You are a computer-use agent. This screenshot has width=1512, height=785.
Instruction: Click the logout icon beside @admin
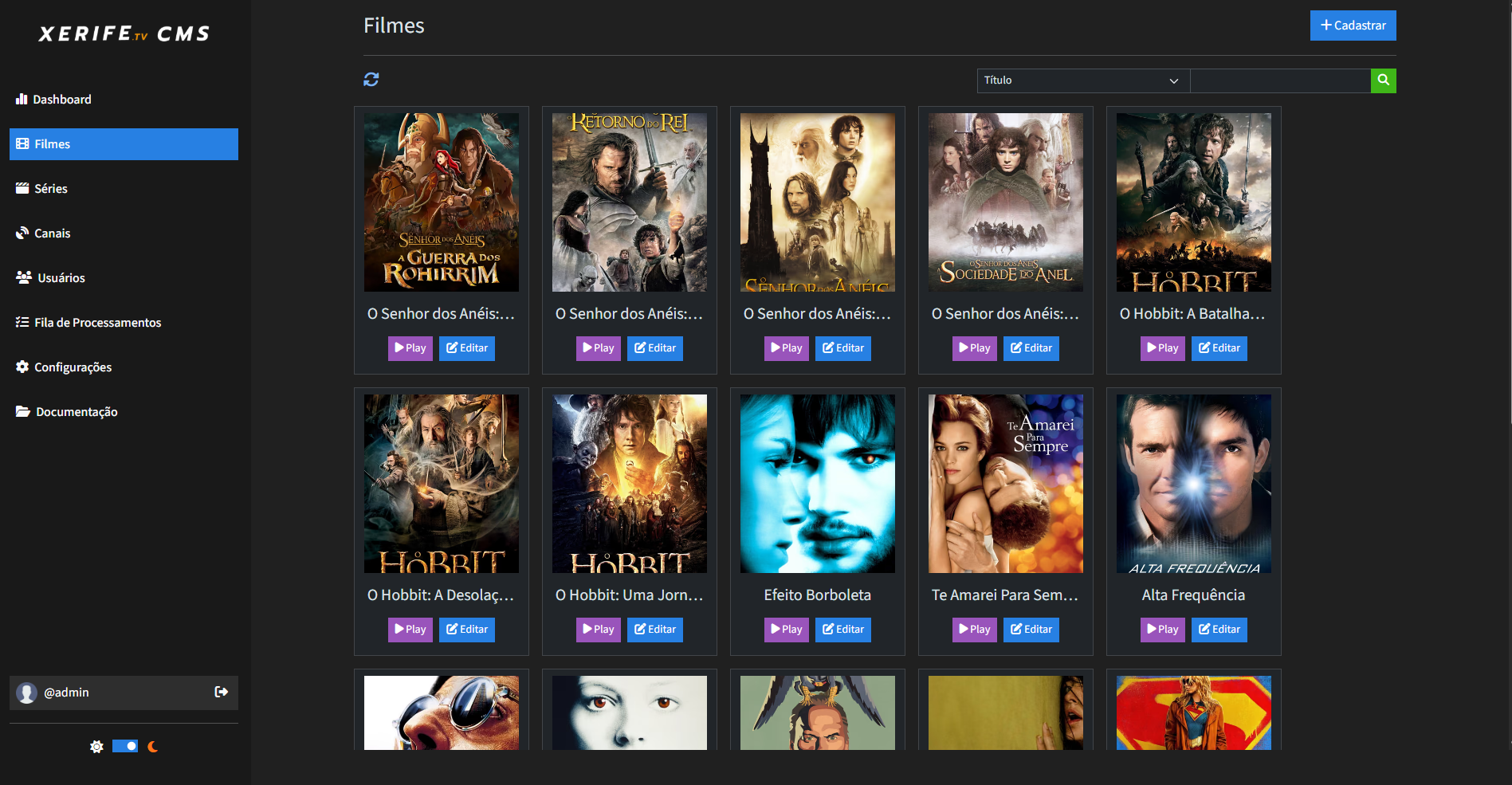pos(222,692)
